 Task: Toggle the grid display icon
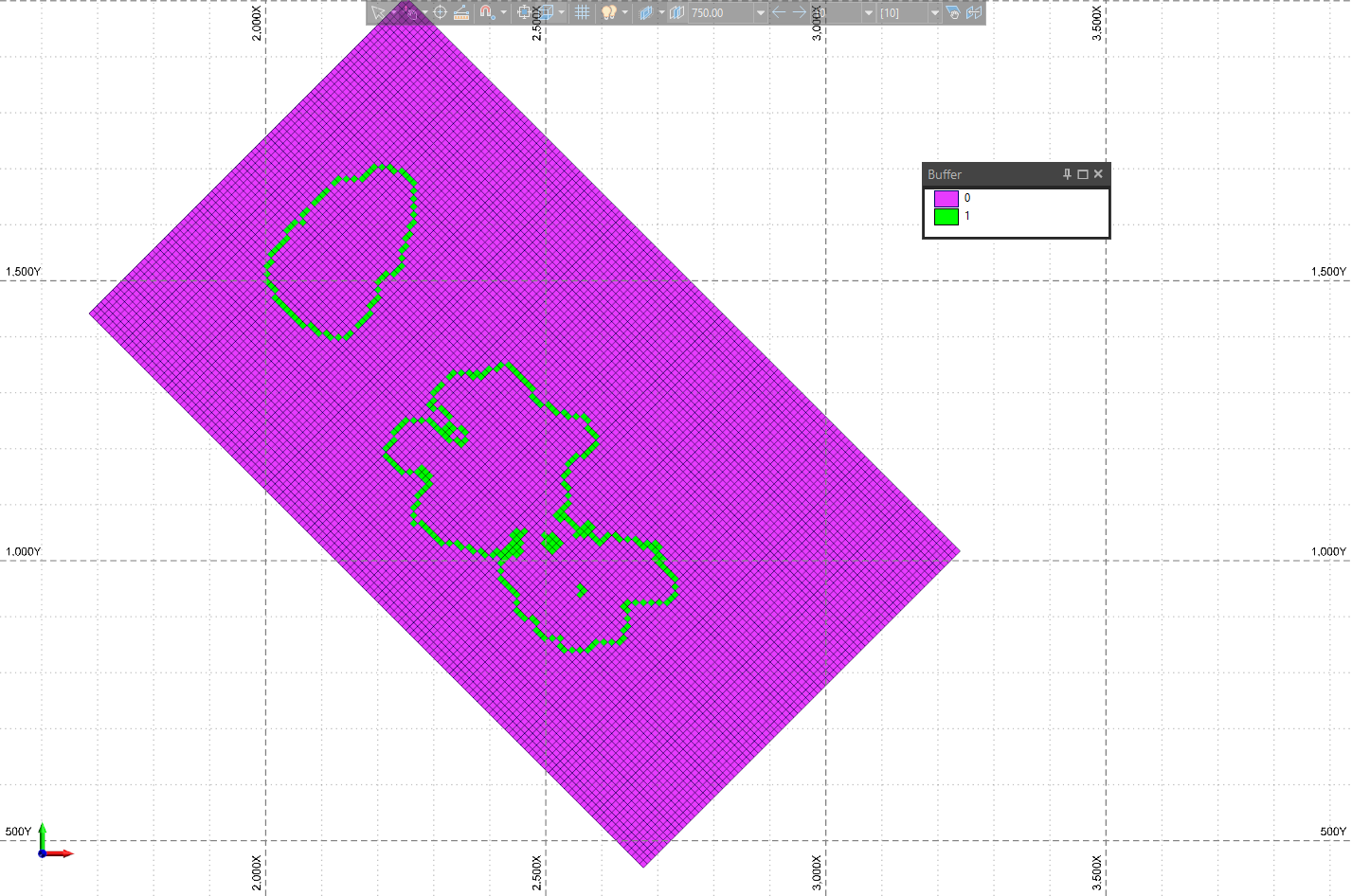click(x=582, y=12)
